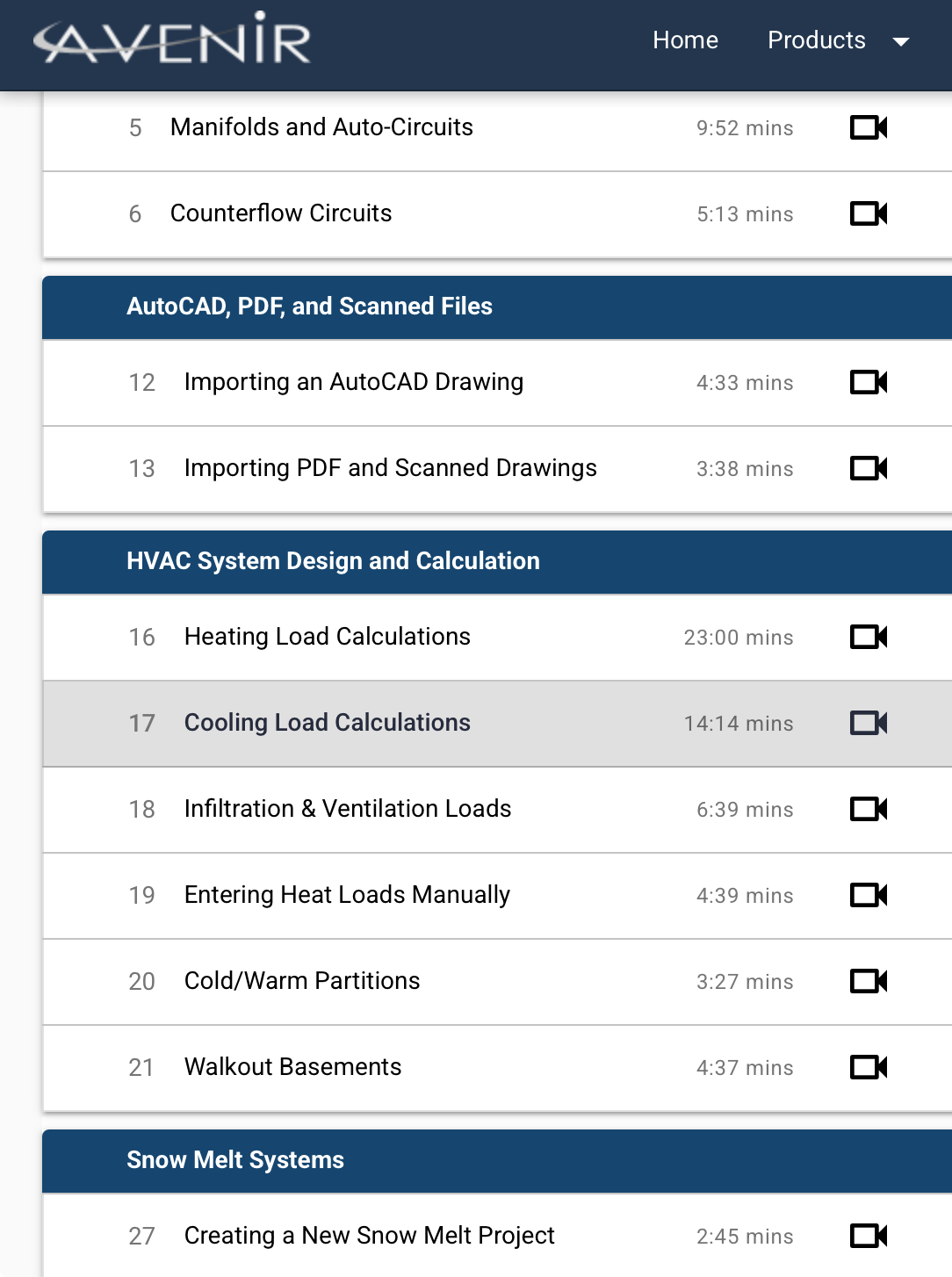Open the Products menu item
Image resolution: width=952 pixels, height=1277 pixels.
(817, 40)
